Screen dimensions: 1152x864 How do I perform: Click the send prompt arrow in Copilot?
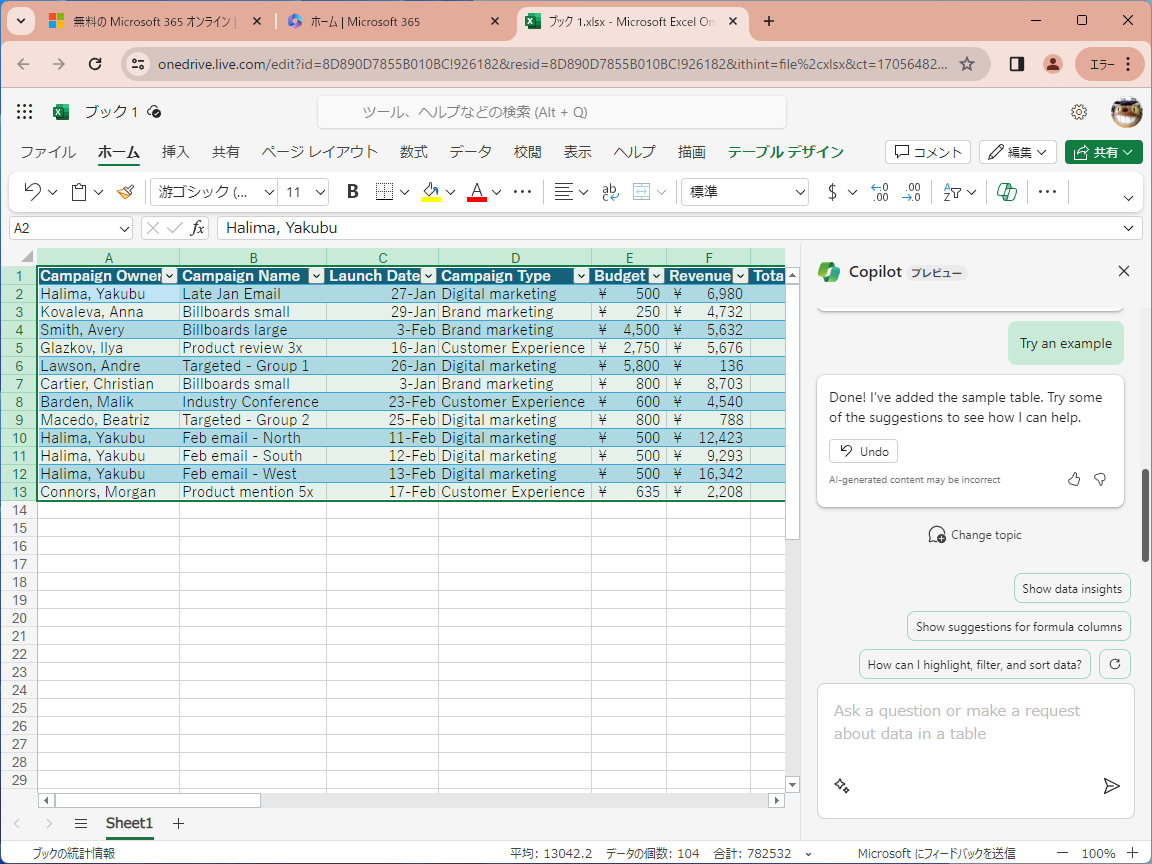[x=1111, y=786]
